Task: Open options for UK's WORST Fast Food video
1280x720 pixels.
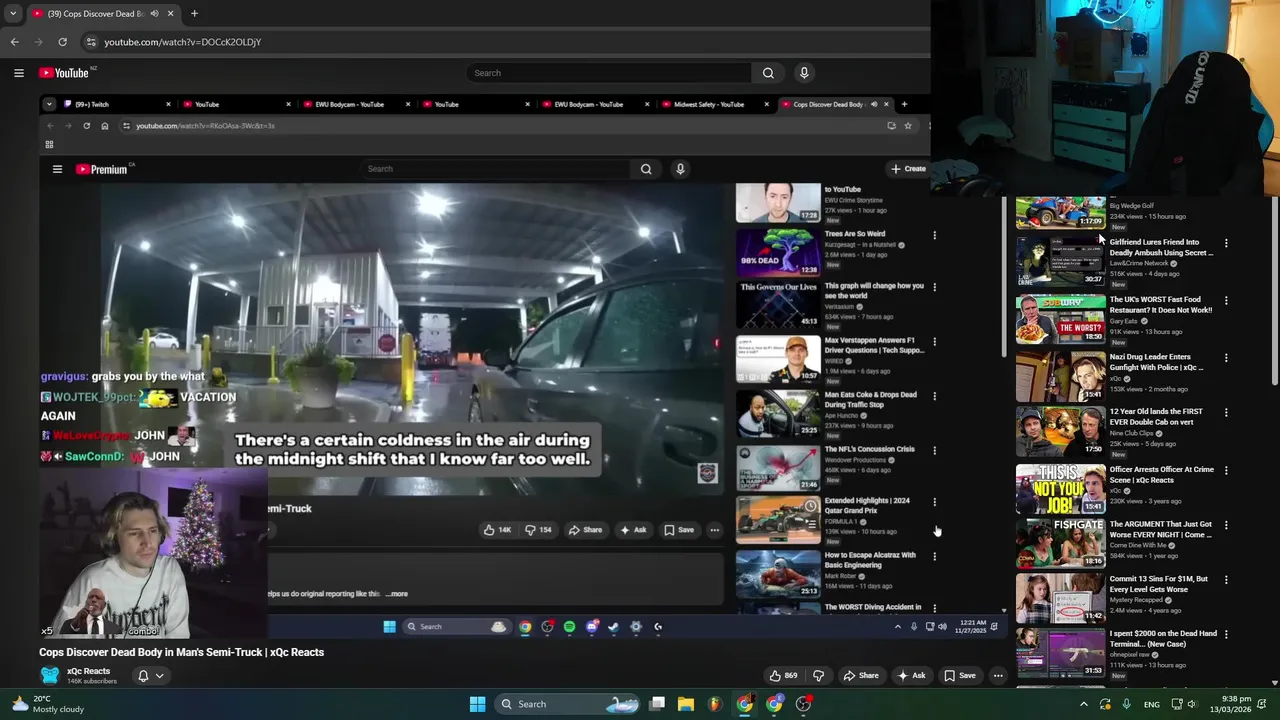Action: pyautogui.click(x=1226, y=300)
